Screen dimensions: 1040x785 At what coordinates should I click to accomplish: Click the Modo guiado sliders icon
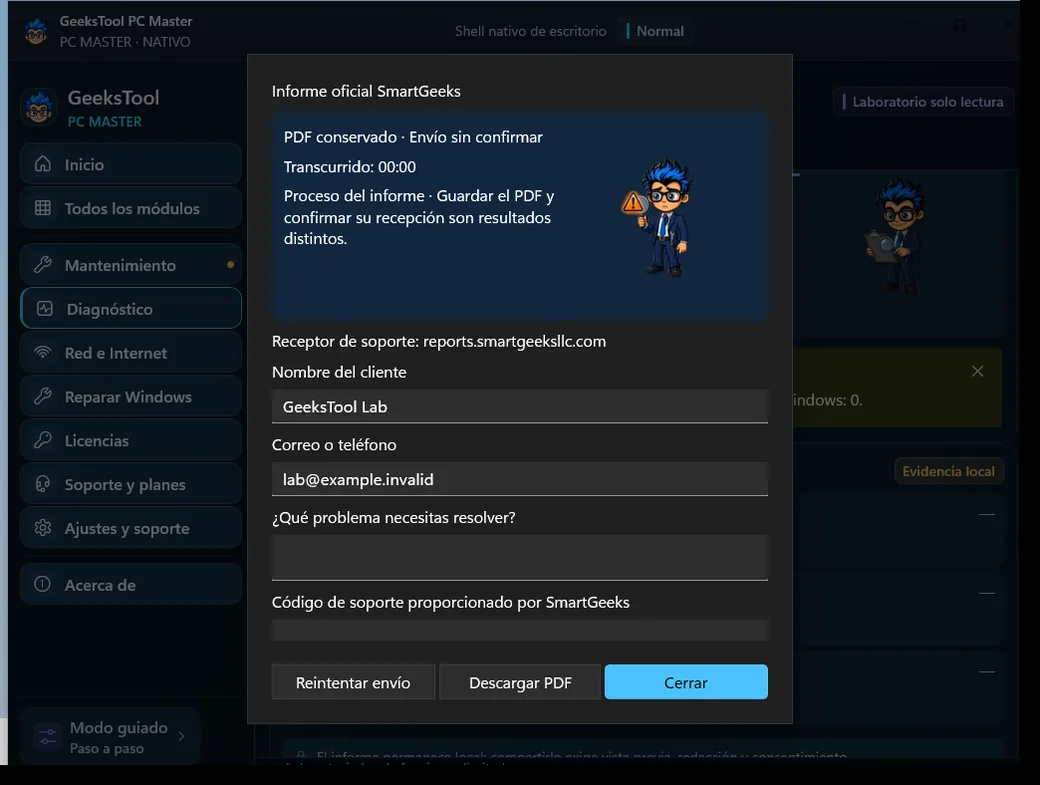pos(48,737)
